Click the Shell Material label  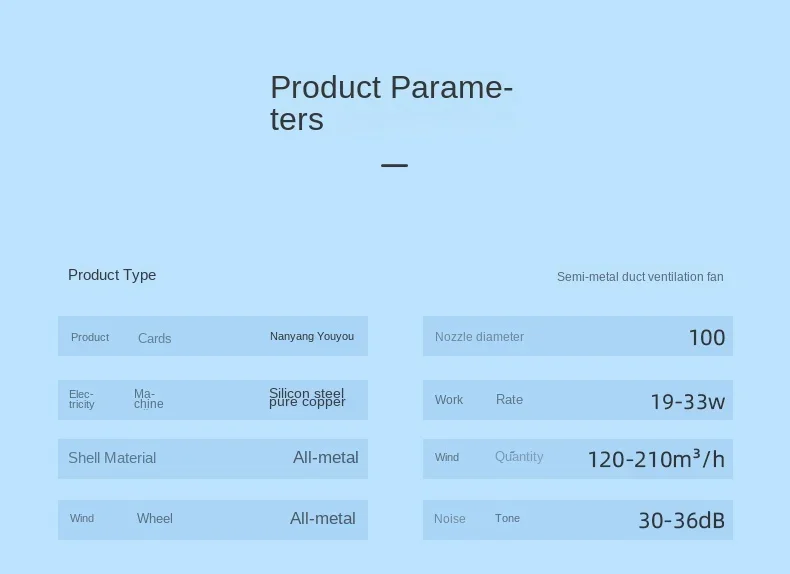click(x=112, y=458)
